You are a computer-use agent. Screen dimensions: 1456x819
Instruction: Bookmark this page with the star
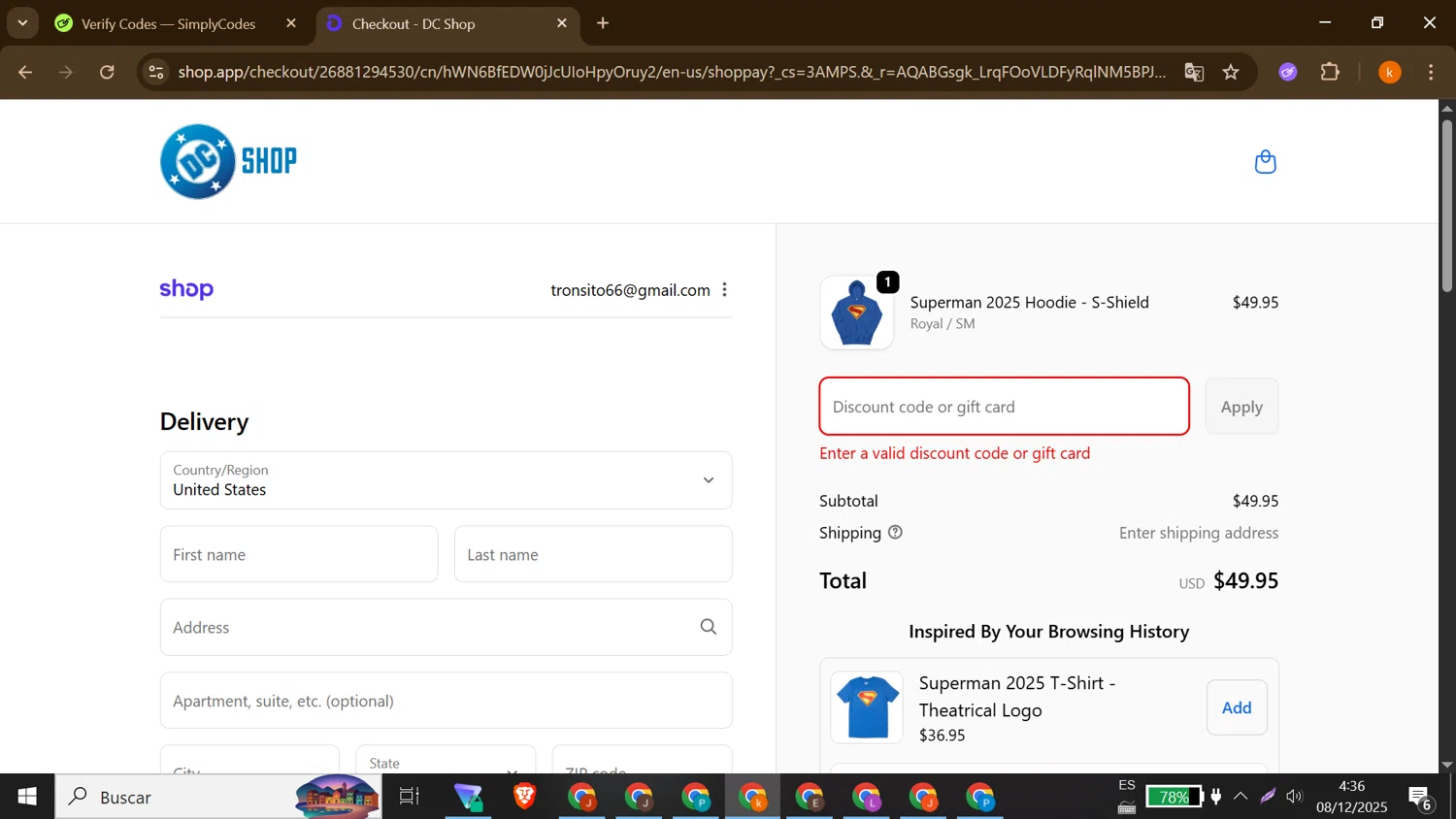pos(1231,72)
